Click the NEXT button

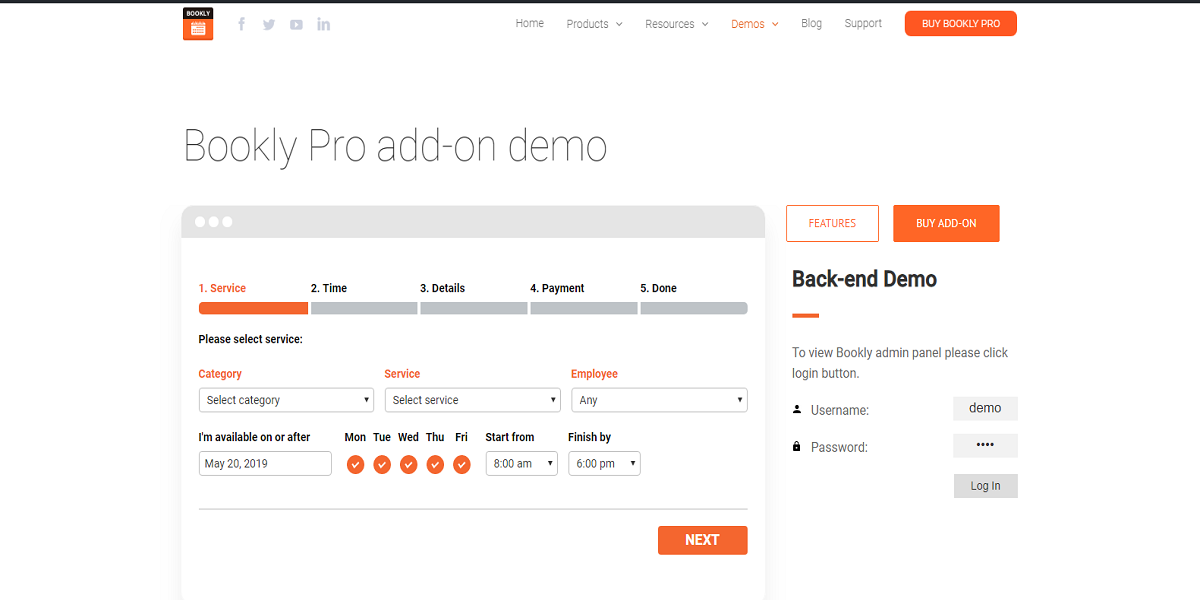[702, 540]
